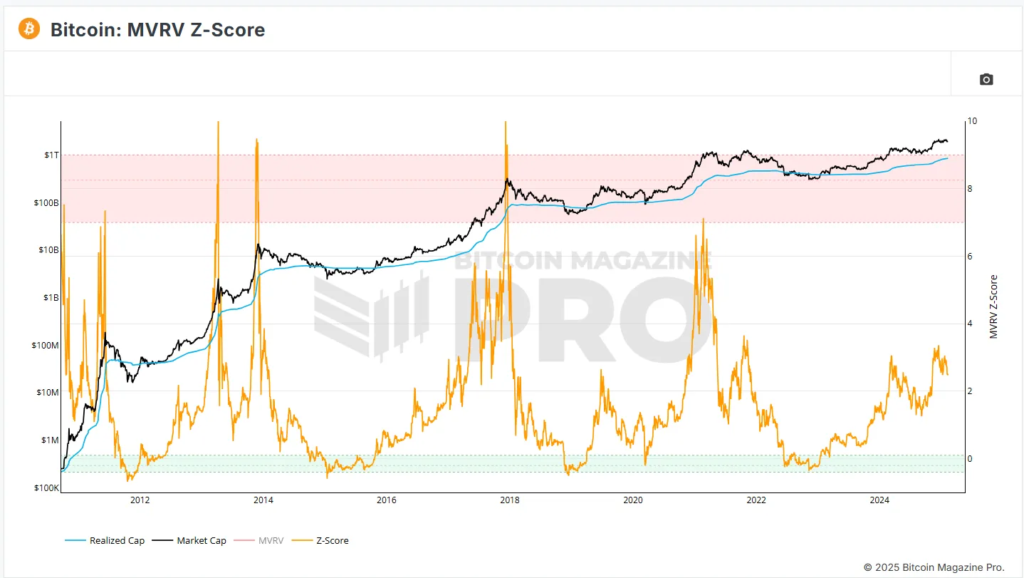Click the MVRV Z-Score vertical axis title
The height and width of the screenshot is (578, 1024).
(993, 307)
